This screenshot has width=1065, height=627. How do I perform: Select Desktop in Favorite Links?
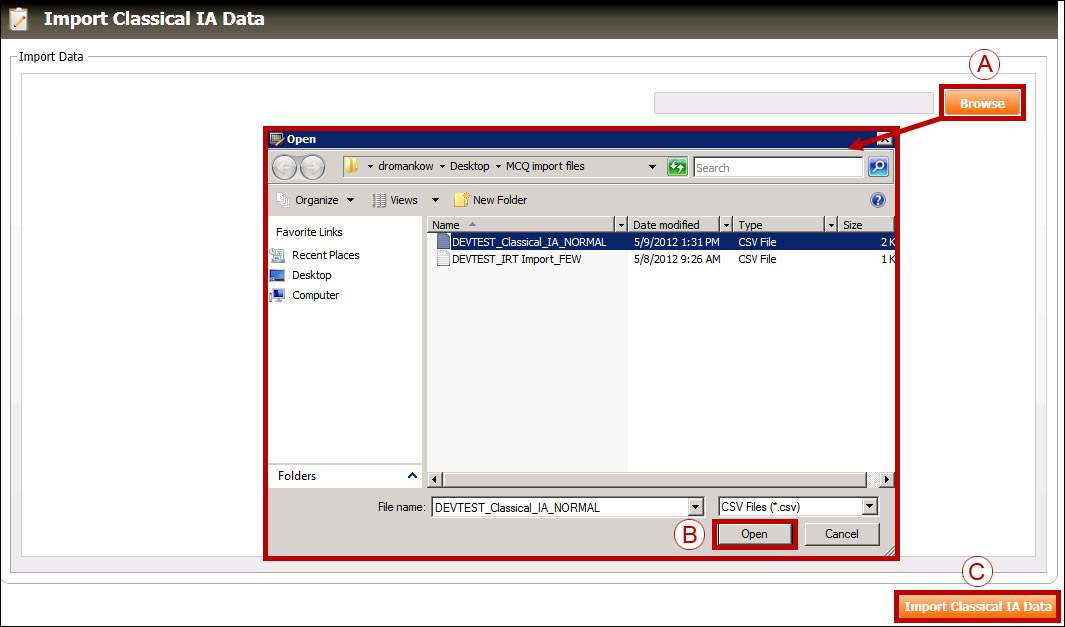click(x=311, y=275)
